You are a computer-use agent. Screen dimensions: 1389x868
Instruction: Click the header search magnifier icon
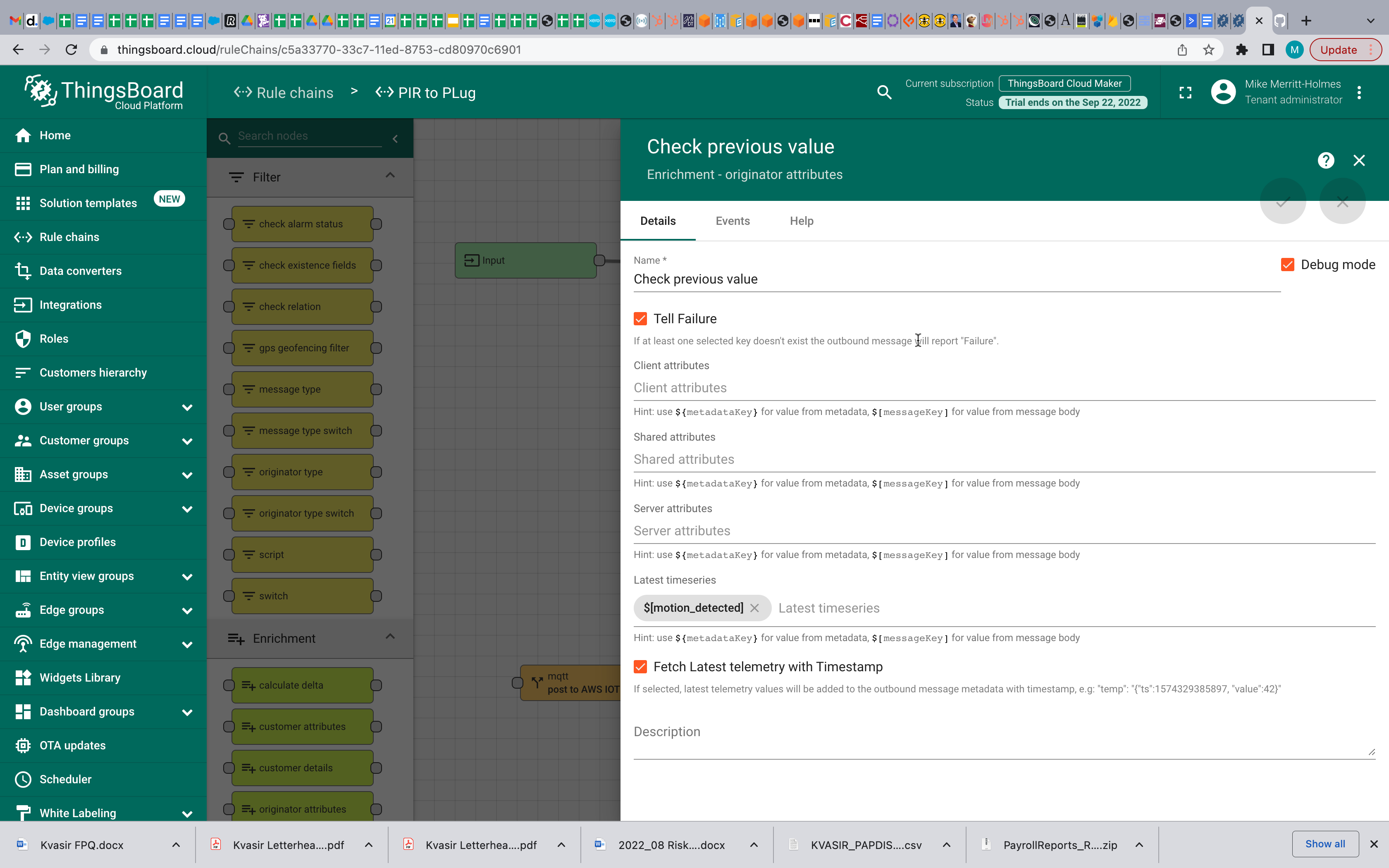tap(884, 93)
